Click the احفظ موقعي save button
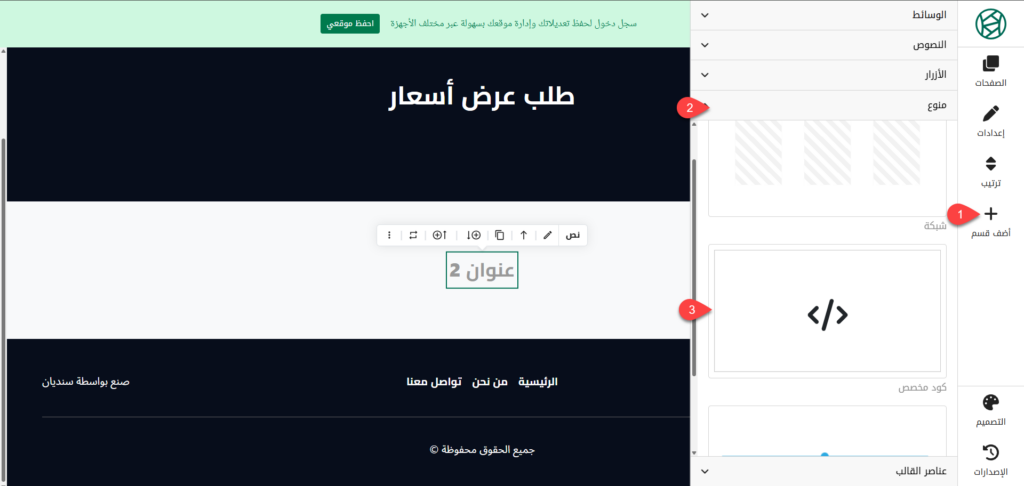Image resolution: width=1024 pixels, height=486 pixels. pyautogui.click(x=350, y=24)
